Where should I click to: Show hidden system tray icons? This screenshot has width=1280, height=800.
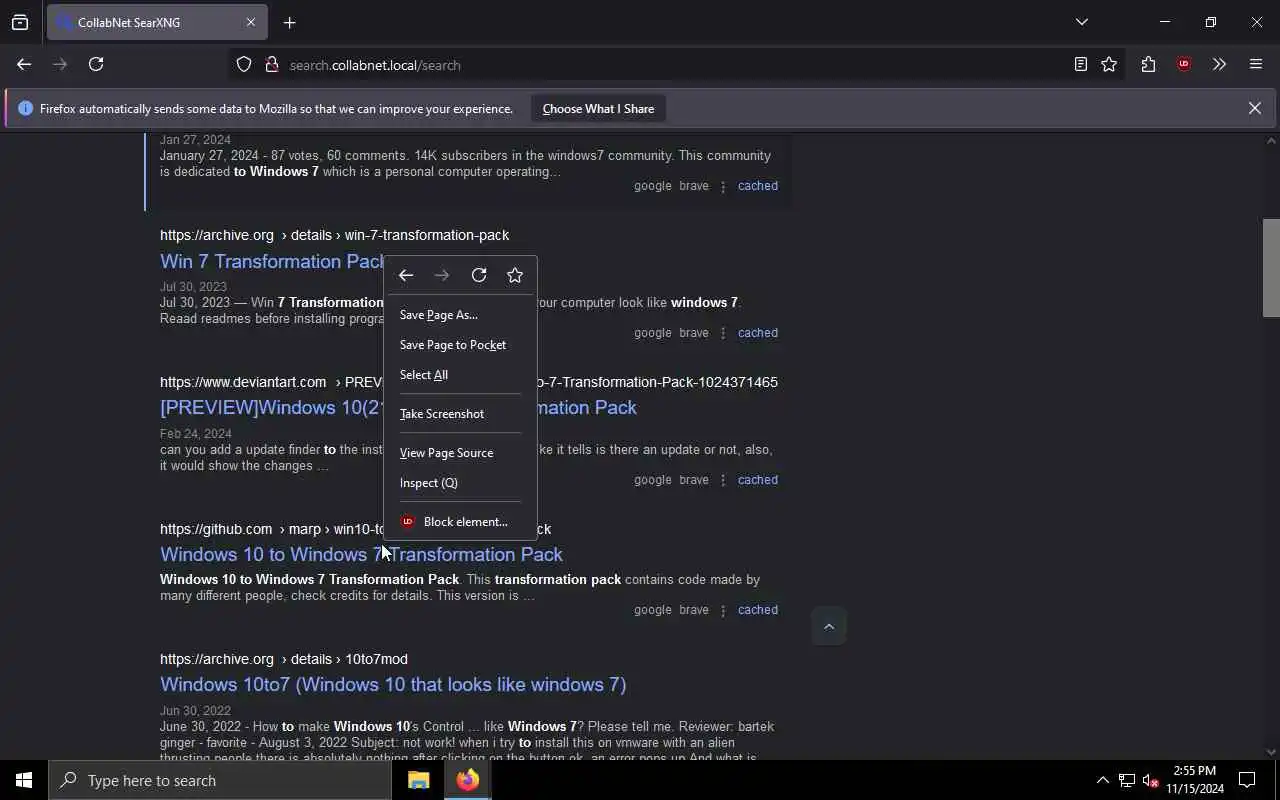tap(1102, 780)
